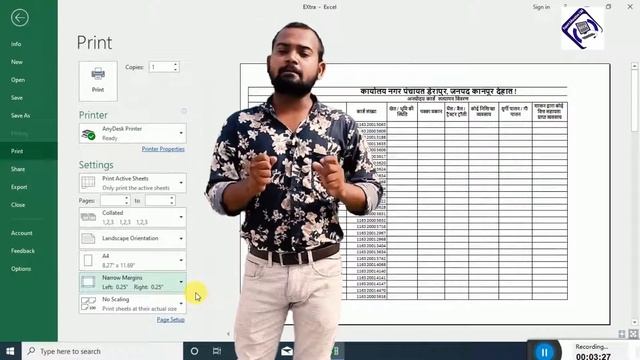Pause the screen recording
Screen dimensions: 640x360
[544, 351]
